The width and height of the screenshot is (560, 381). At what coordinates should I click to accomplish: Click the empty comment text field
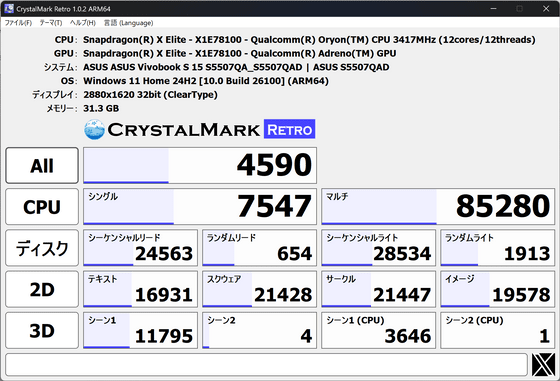(266, 365)
